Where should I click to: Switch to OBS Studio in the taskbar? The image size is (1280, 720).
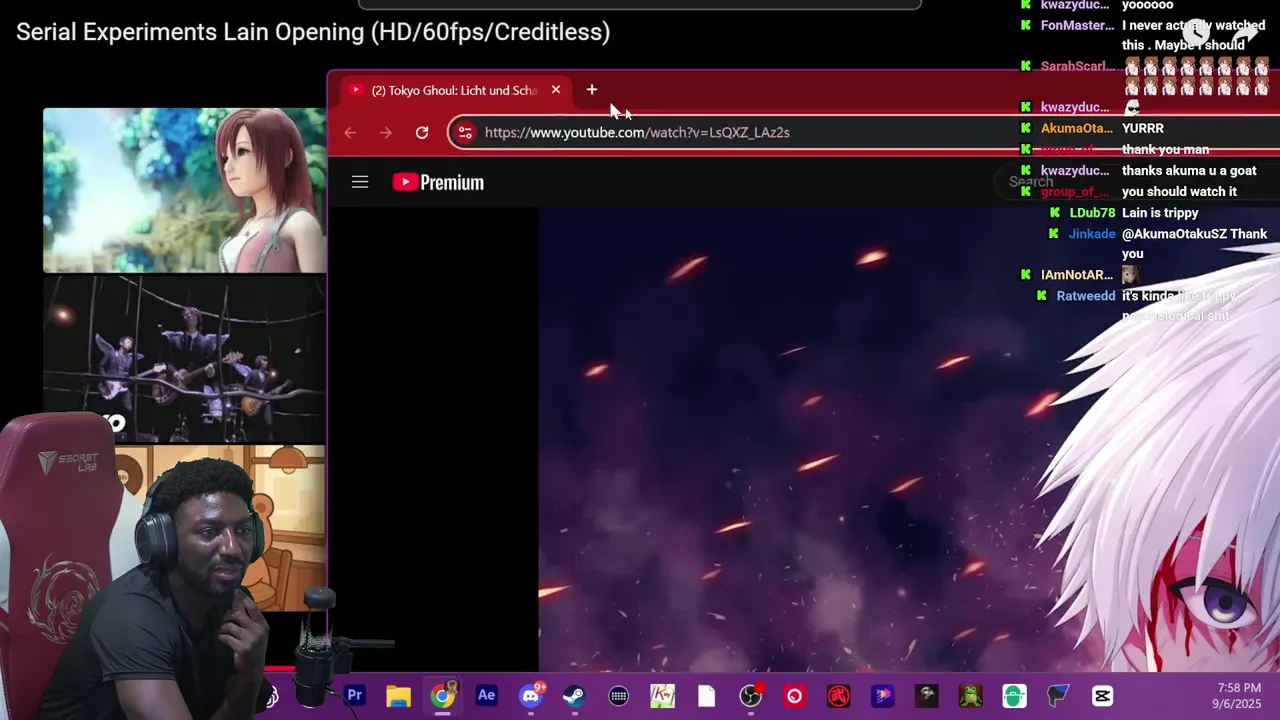click(751, 696)
